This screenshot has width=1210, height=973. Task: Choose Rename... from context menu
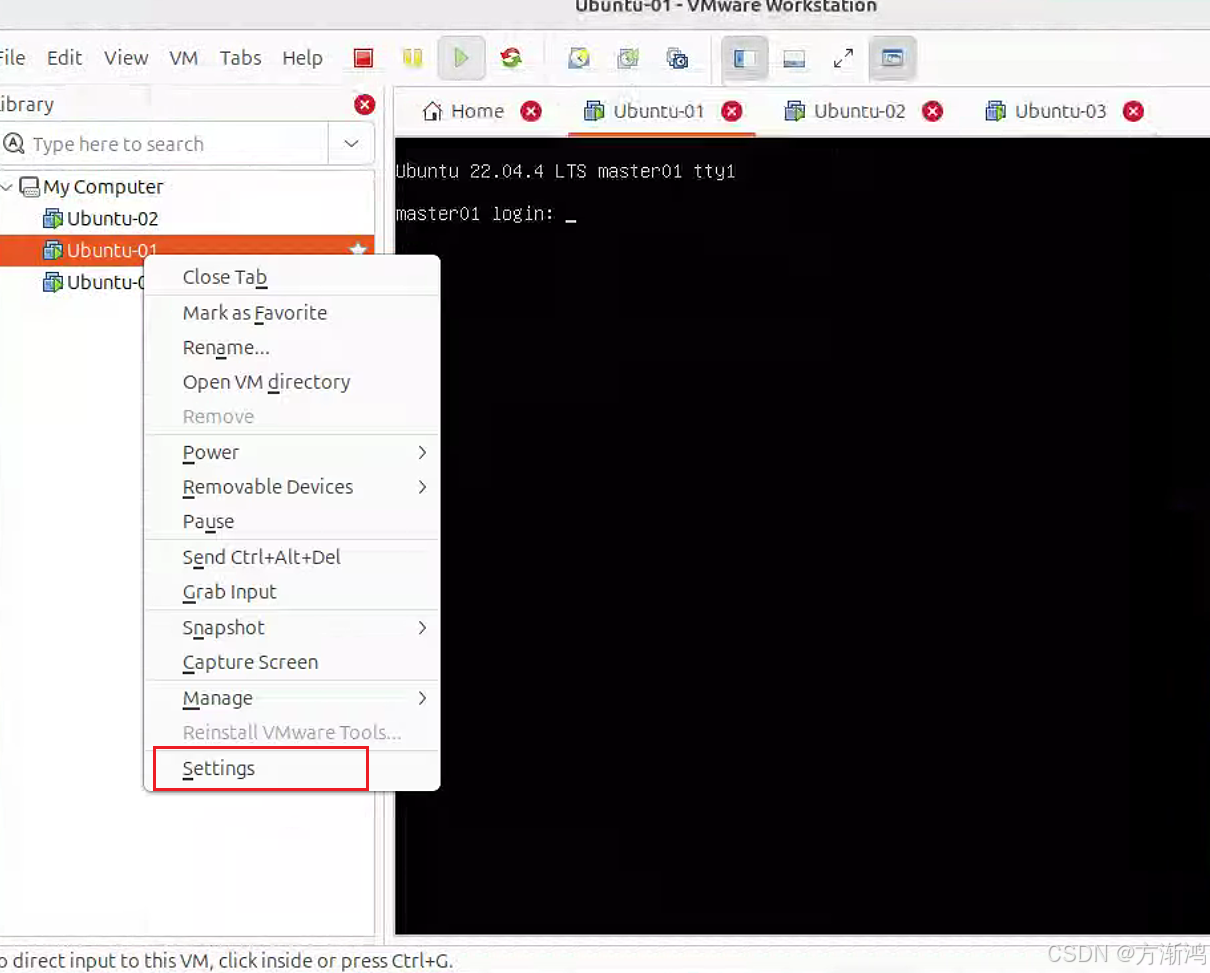(292, 348)
